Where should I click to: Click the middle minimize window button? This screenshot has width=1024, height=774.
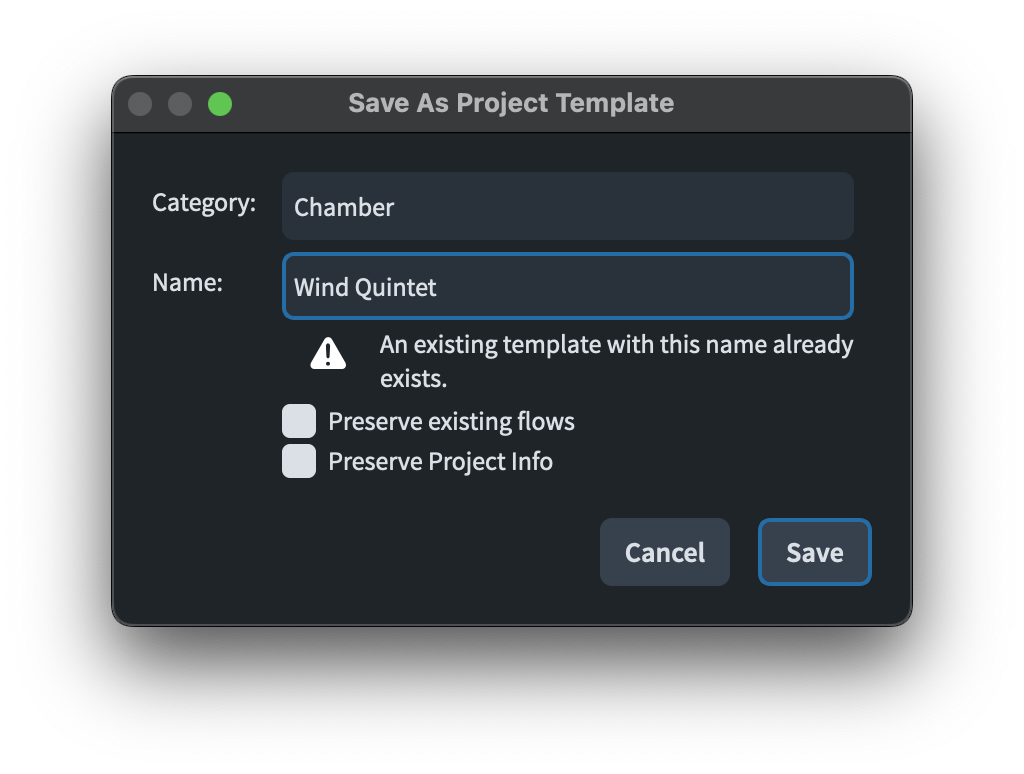point(180,104)
